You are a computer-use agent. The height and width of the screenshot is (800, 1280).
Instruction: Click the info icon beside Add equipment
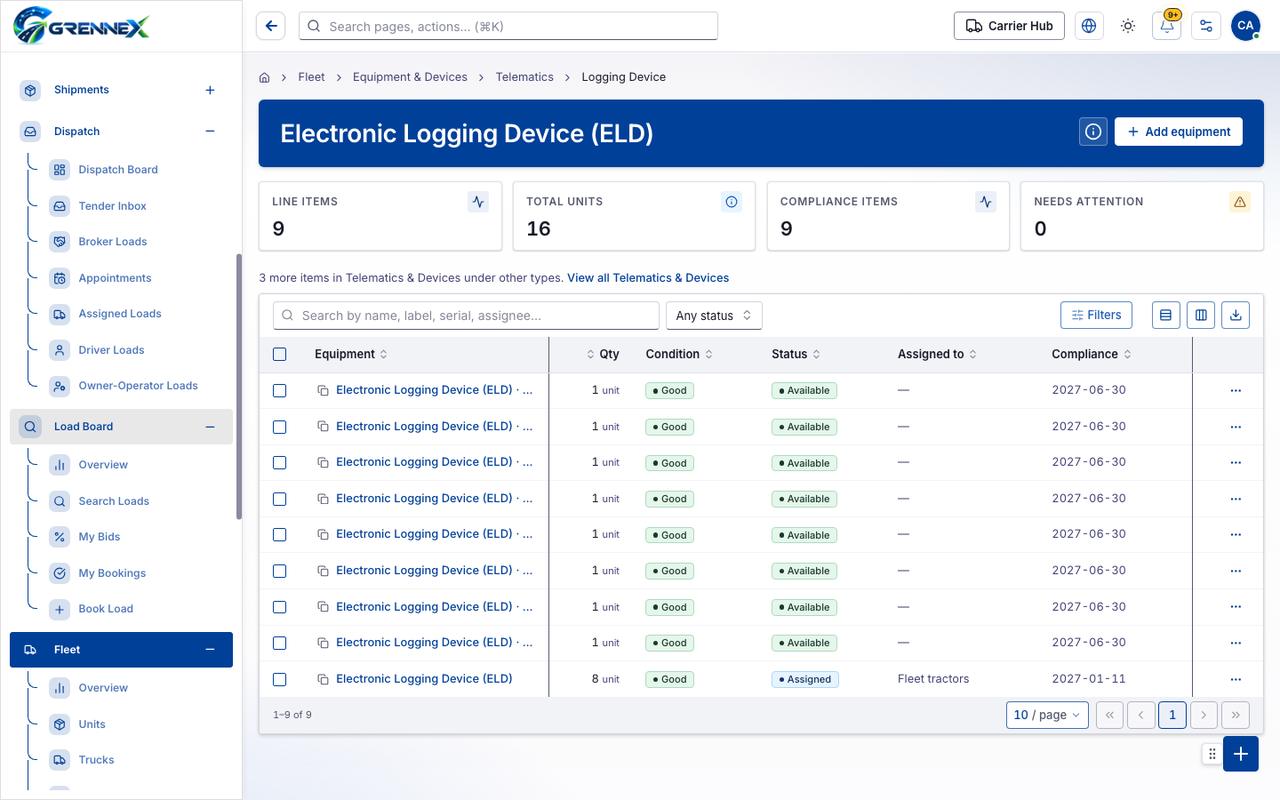pyautogui.click(x=1093, y=131)
